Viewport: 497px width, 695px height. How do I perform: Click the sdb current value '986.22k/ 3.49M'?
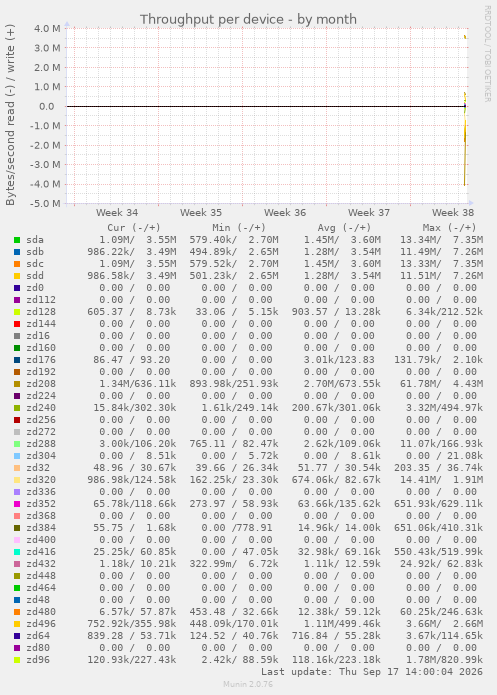pos(132,252)
